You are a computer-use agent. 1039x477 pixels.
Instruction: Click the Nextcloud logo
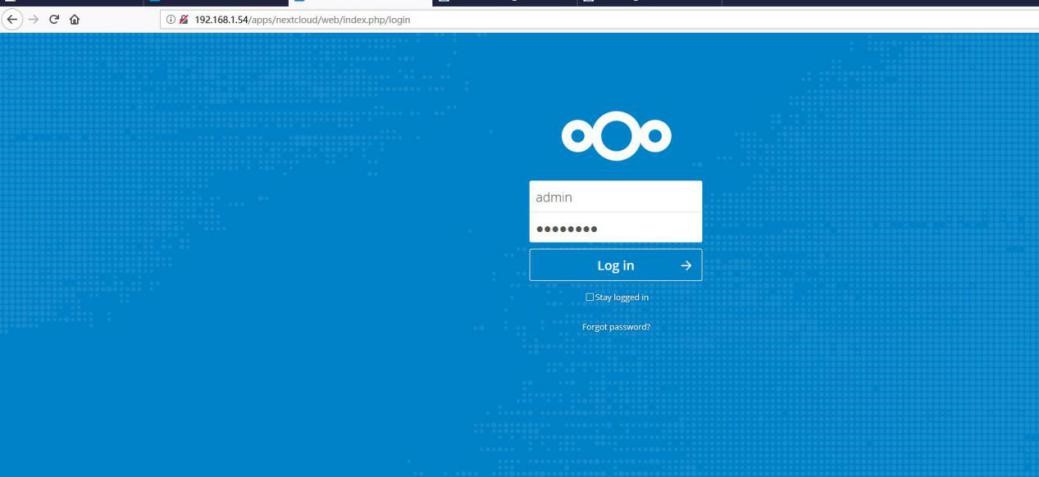[616, 136]
